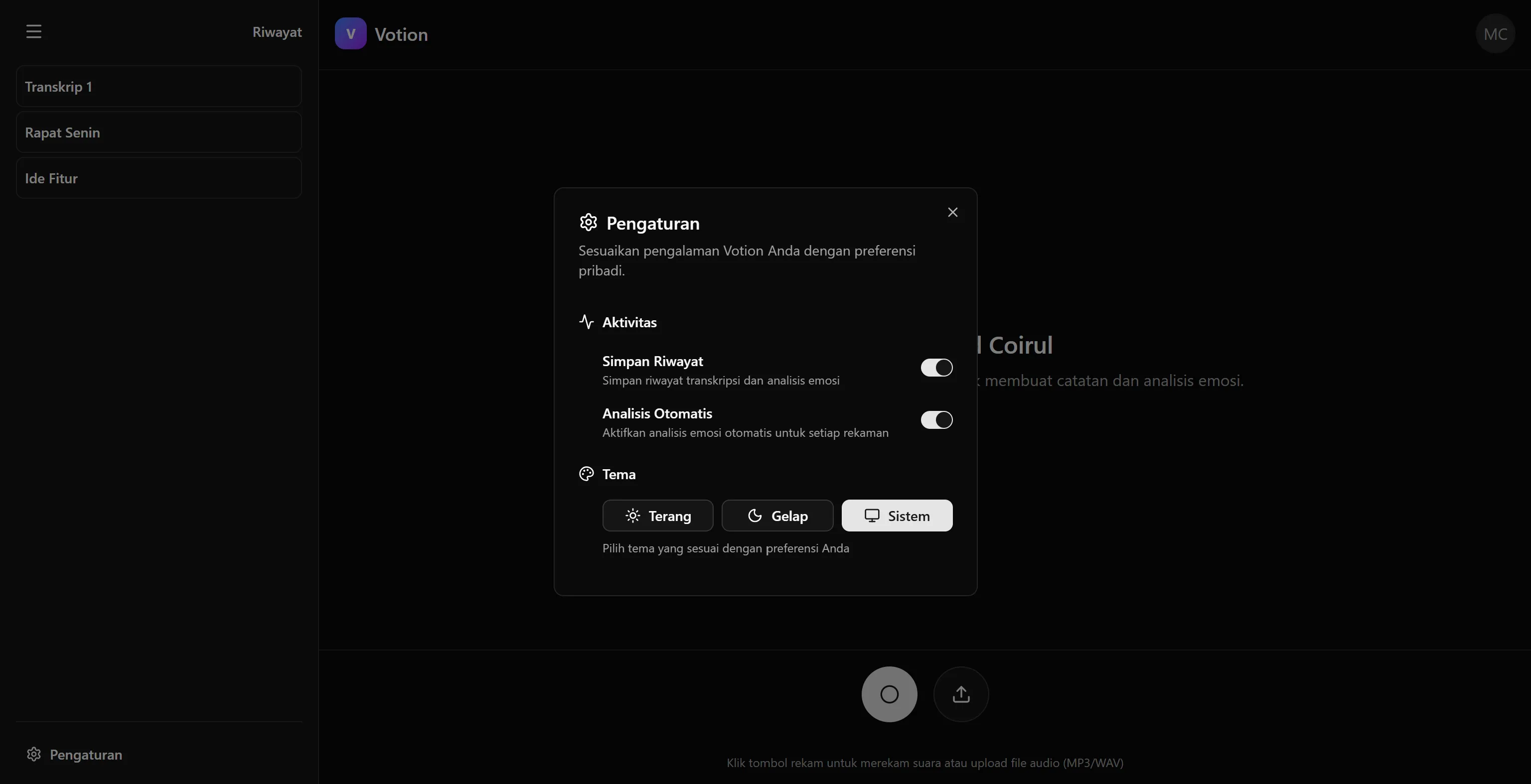
Task: Click the Riwayat header label
Action: tap(277, 32)
